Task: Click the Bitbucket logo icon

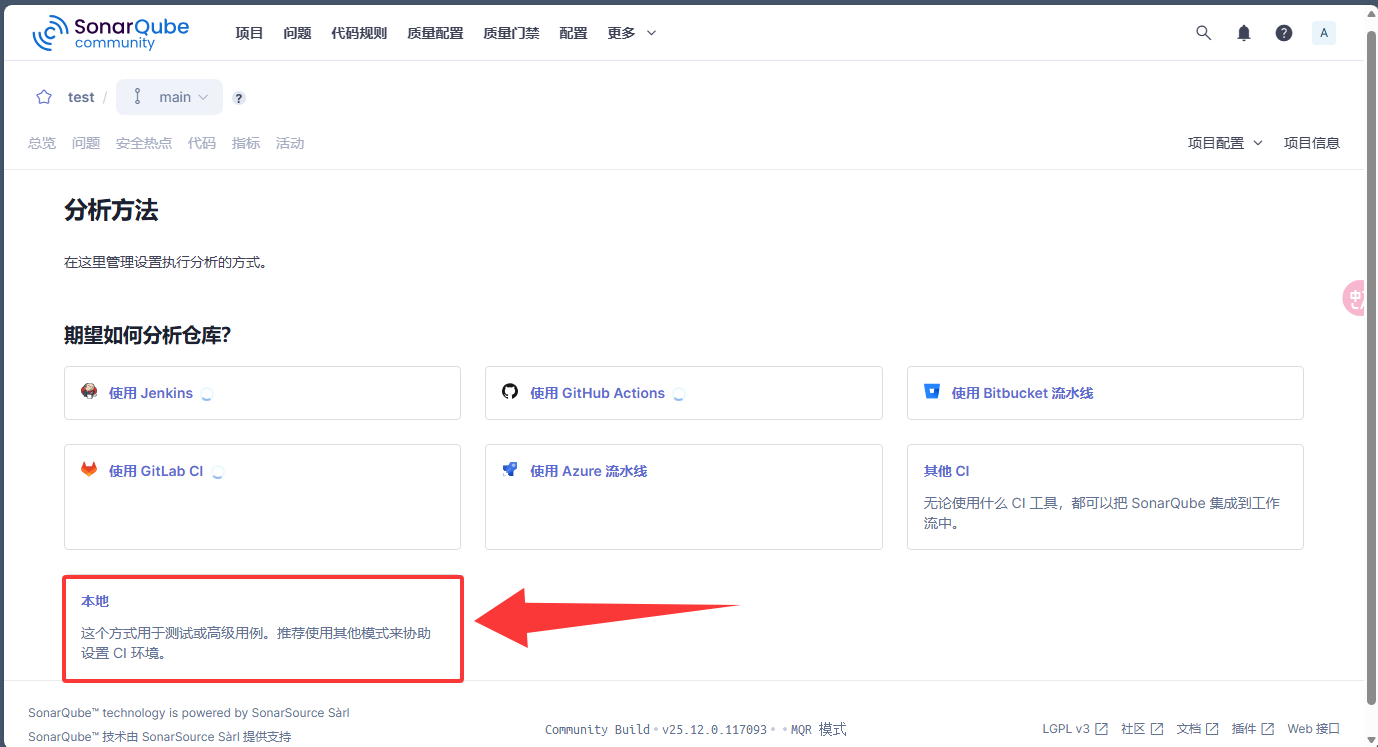Action: coord(932,391)
